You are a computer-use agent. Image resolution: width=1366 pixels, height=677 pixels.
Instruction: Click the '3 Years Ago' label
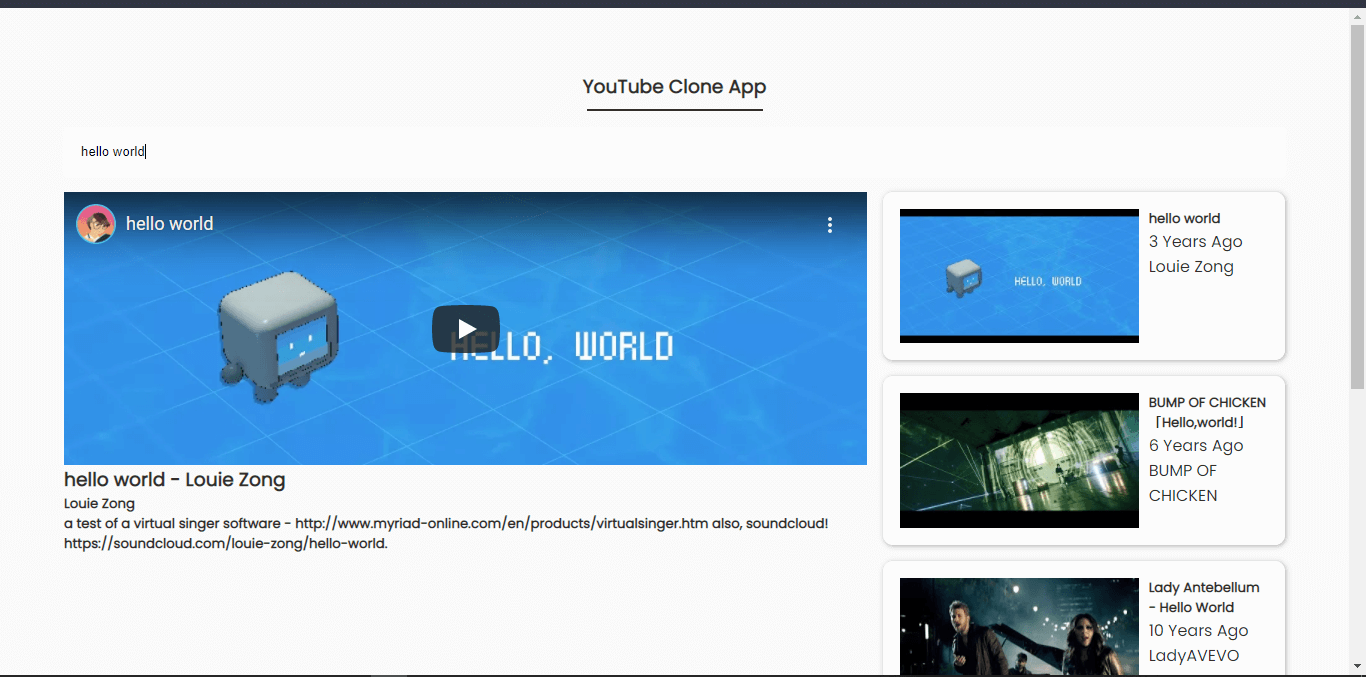click(x=1196, y=242)
